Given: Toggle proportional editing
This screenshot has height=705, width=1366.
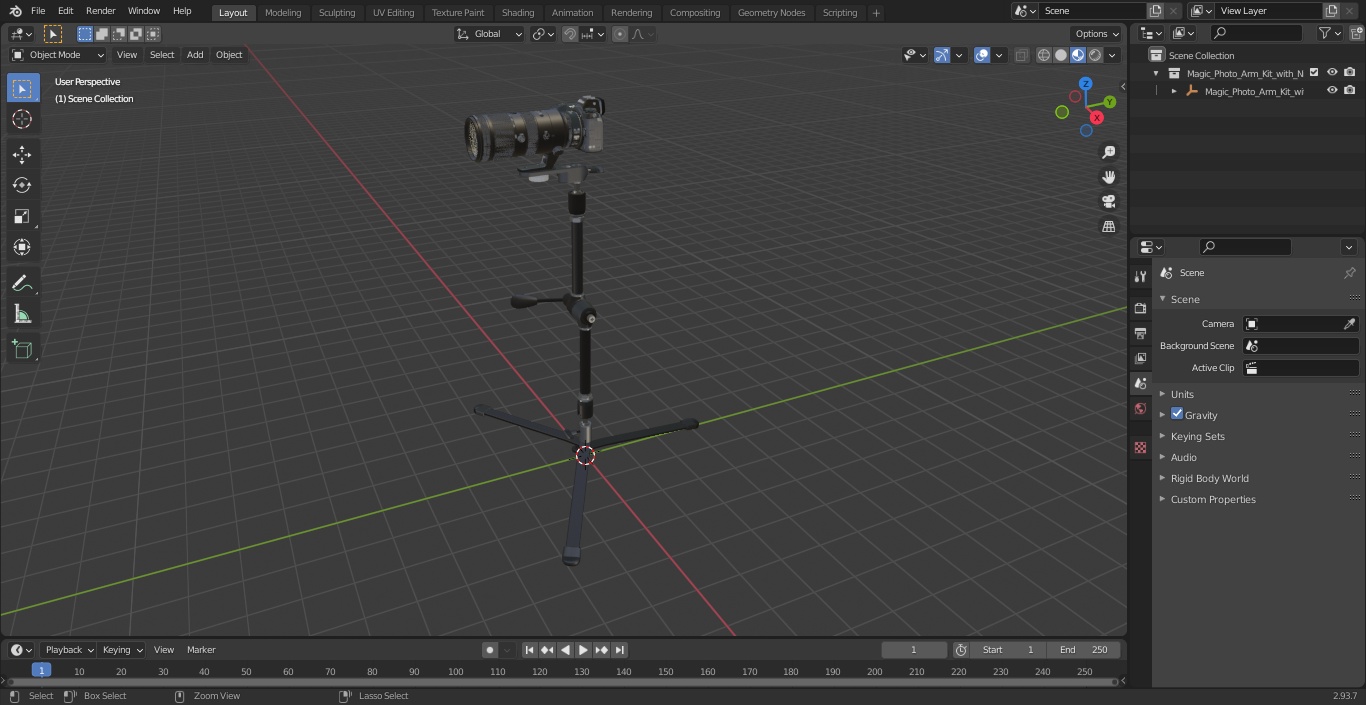Looking at the screenshot, I should tap(620, 34).
